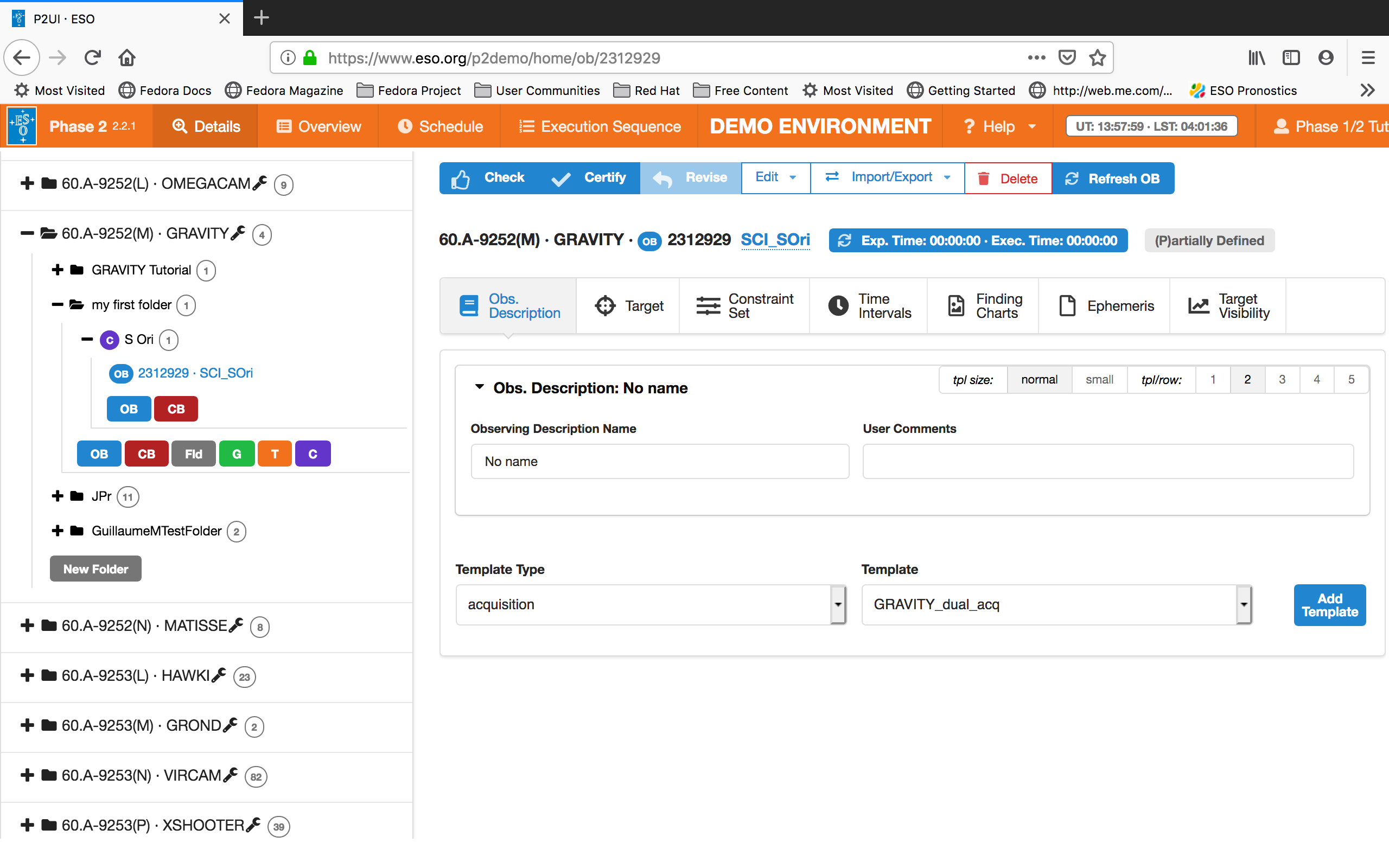This screenshot has height=868, width=1389.
Task: Click purple C concatenation button in button row
Action: coord(313,454)
